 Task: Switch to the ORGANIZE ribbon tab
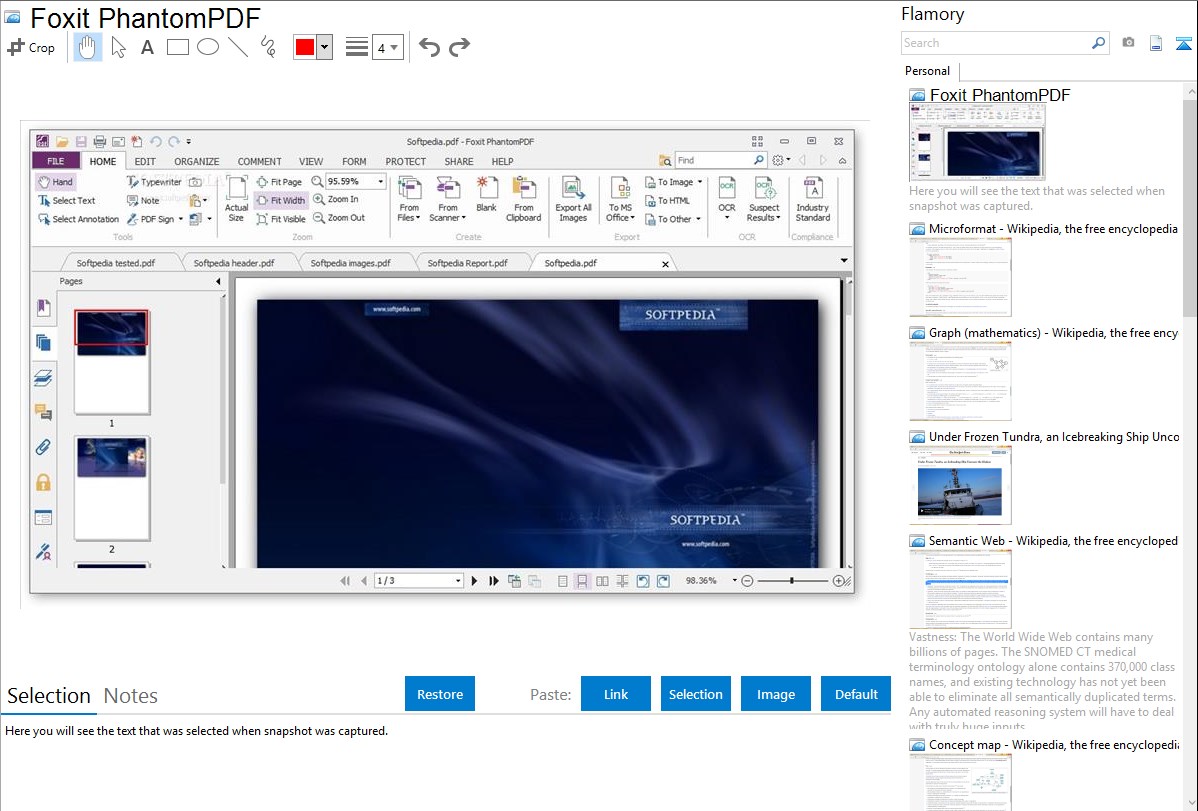[x=196, y=161]
